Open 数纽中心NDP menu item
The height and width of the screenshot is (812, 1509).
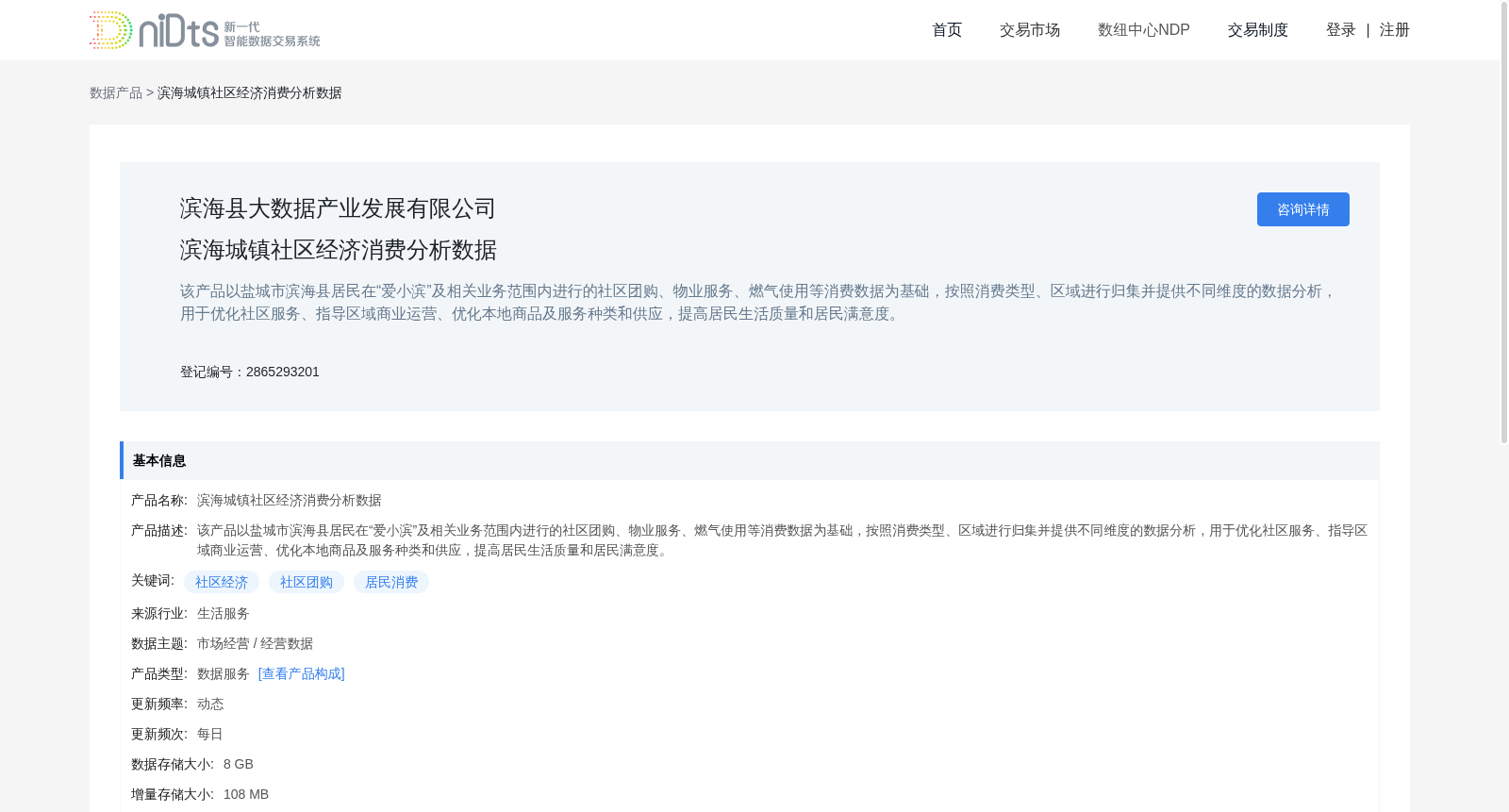tap(1143, 30)
